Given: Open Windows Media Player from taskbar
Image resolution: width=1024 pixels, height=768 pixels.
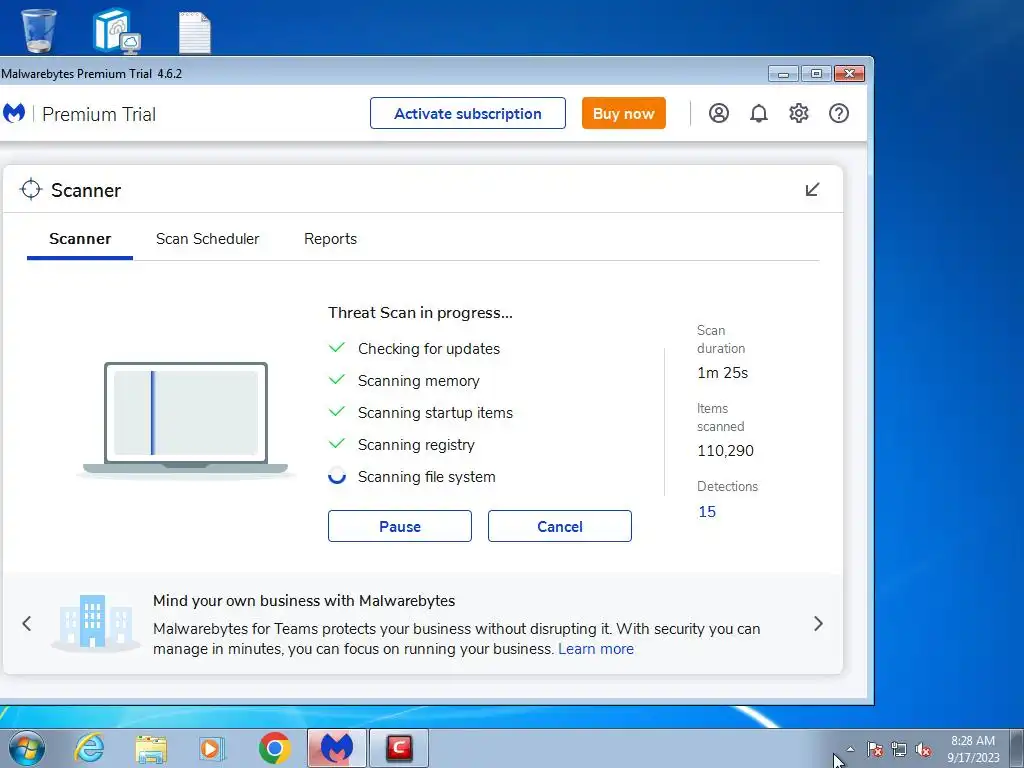Looking at the screenshot, I should pyautogui.click(x=212, y=748).
